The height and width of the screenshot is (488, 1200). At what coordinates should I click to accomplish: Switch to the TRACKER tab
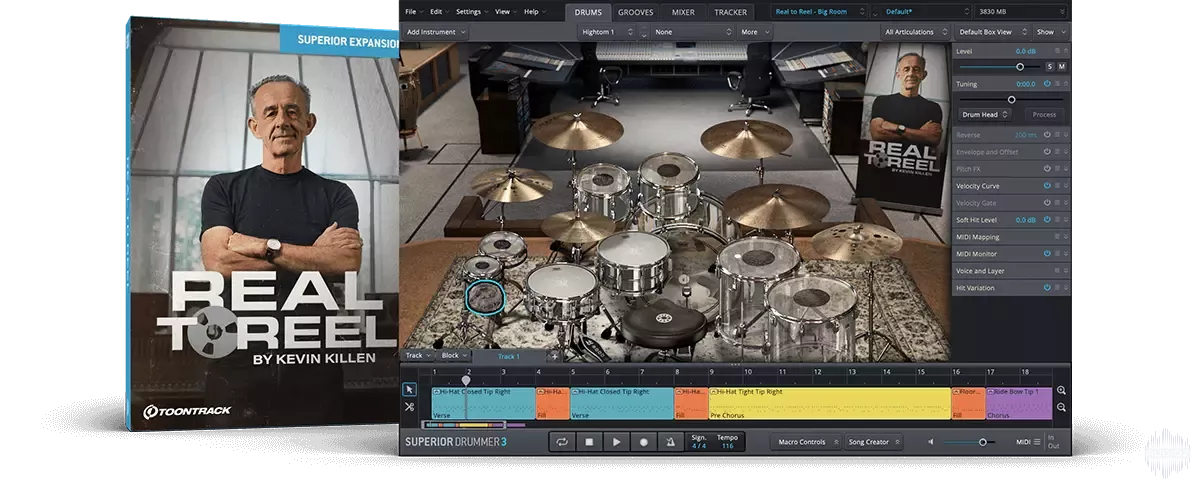(731, 12)
